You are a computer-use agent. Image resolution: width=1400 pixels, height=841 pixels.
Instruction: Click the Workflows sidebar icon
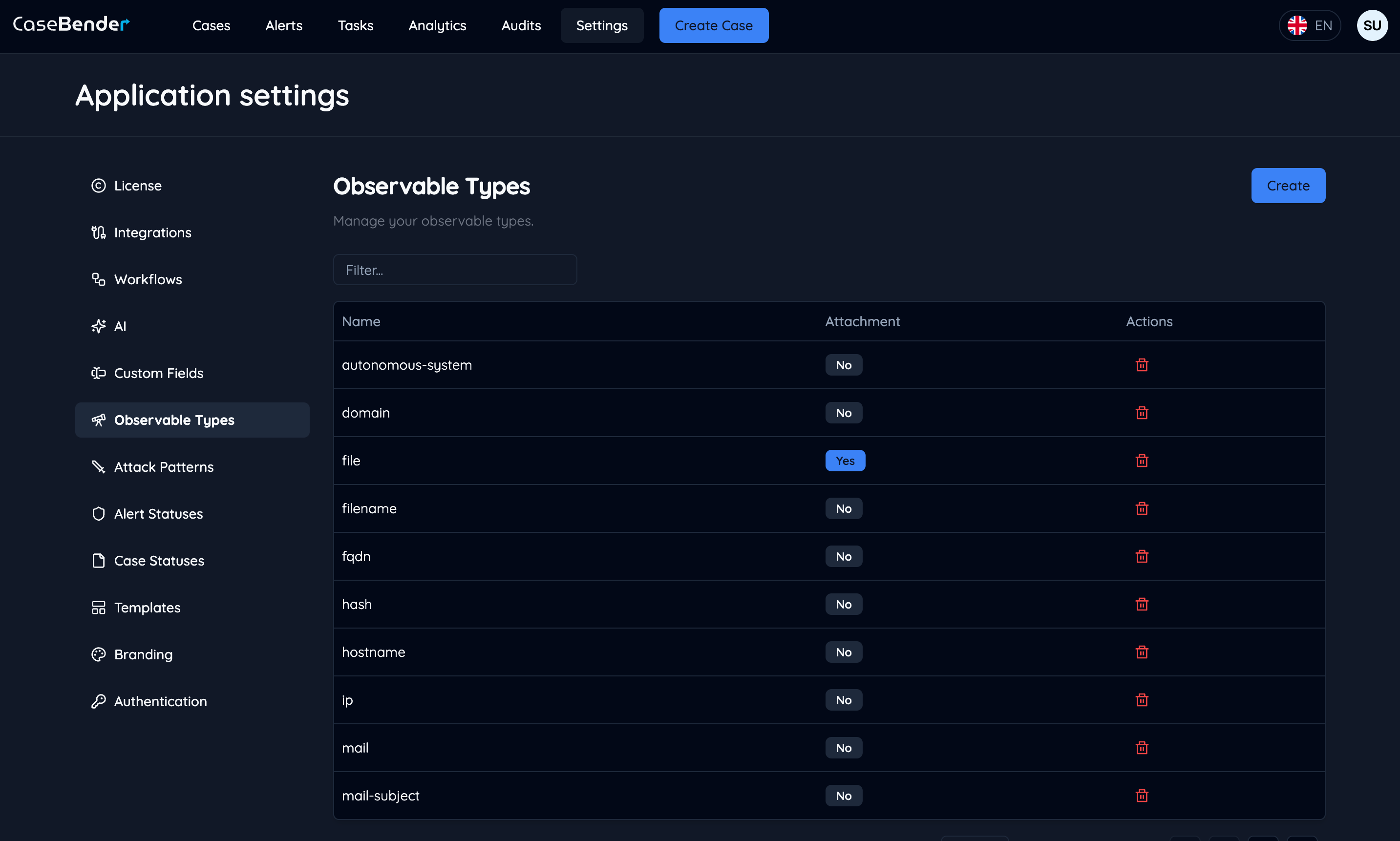click(98, 279)
